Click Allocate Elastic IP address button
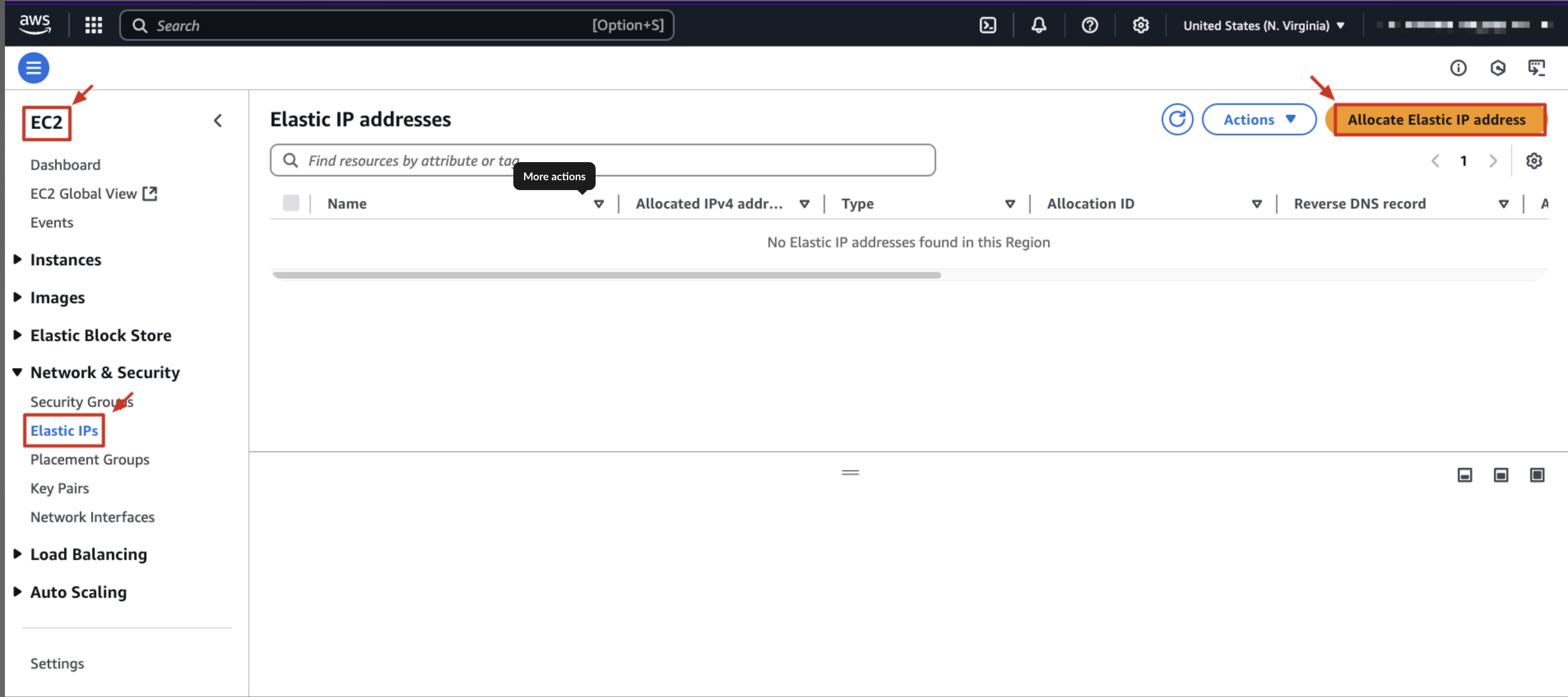Screen dimensions: 1568x697 1436,119
